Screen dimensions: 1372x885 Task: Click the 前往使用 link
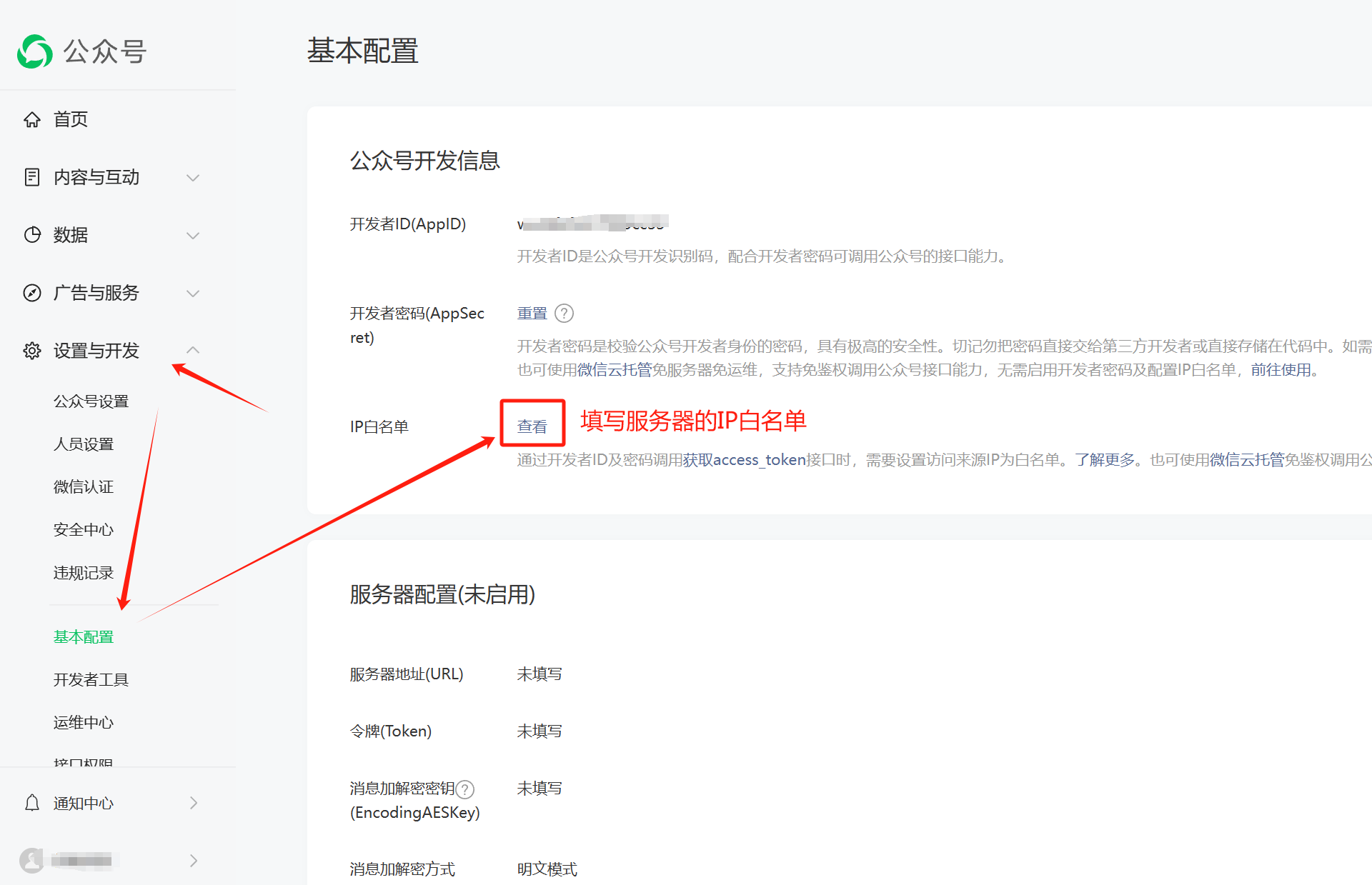point(1281,370)
